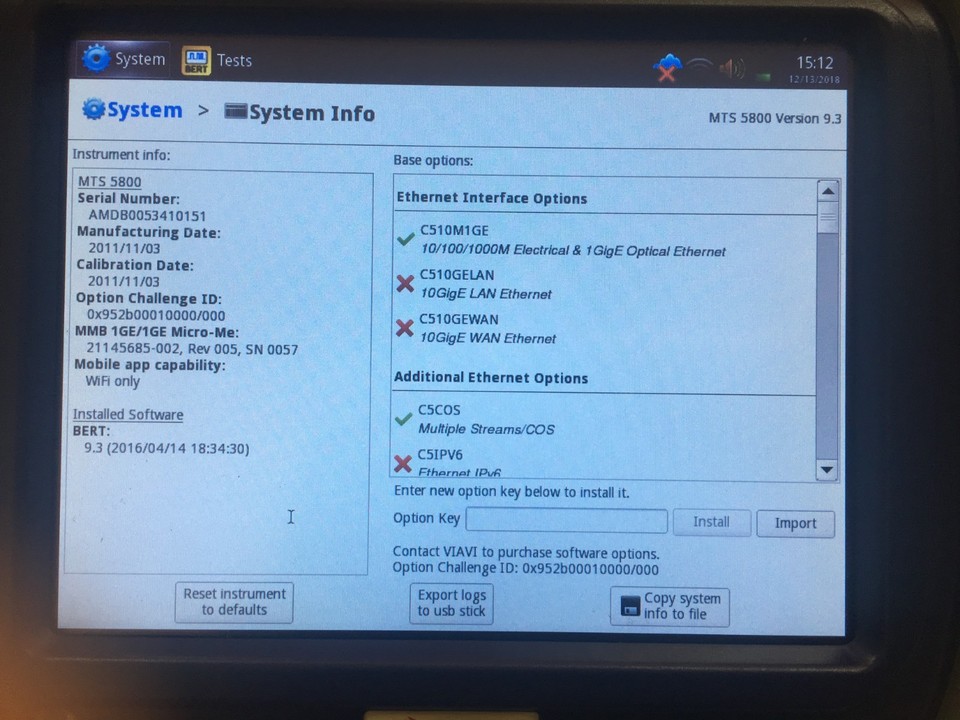Click the copy icon on Copy system button
960x720 pixels.
631,605
